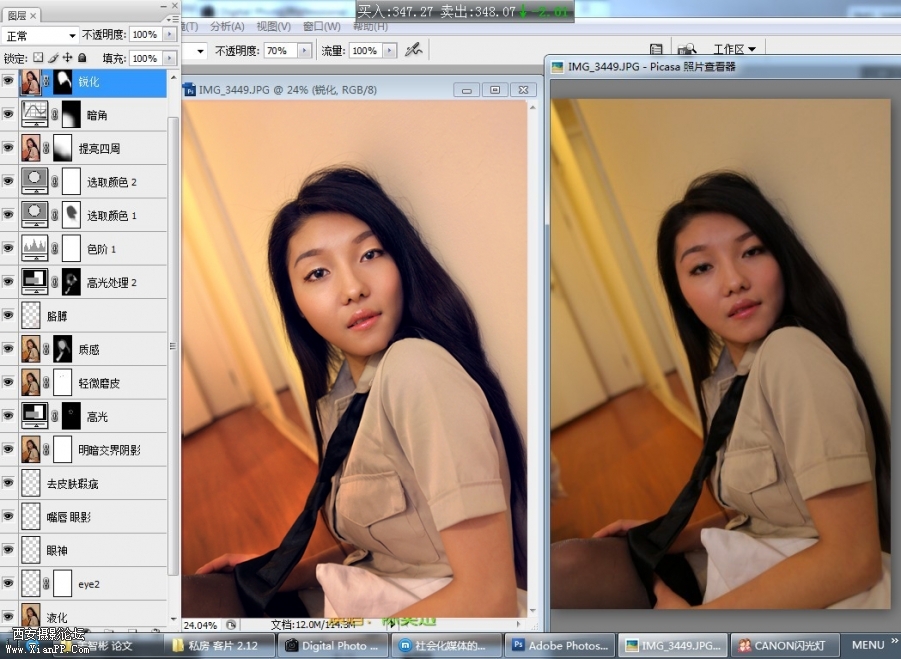Image resolution: width=901 pixels, height=659 pixels.
Task: Expand the 工作区 workspace dropdown
Action: click(x=734, y=49)
